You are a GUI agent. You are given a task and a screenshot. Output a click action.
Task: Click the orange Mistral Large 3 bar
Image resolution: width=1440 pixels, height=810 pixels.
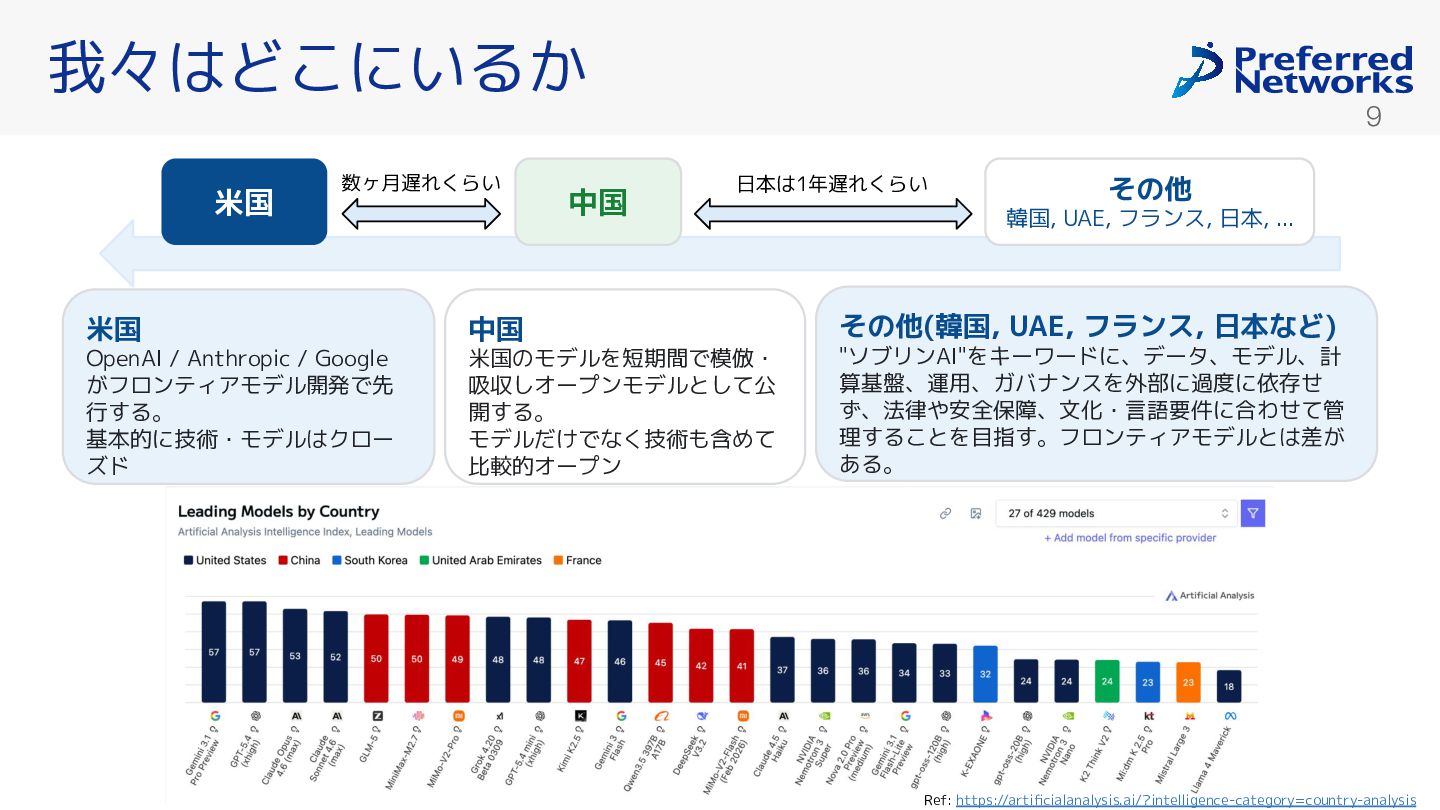(x=1189, y=682)
